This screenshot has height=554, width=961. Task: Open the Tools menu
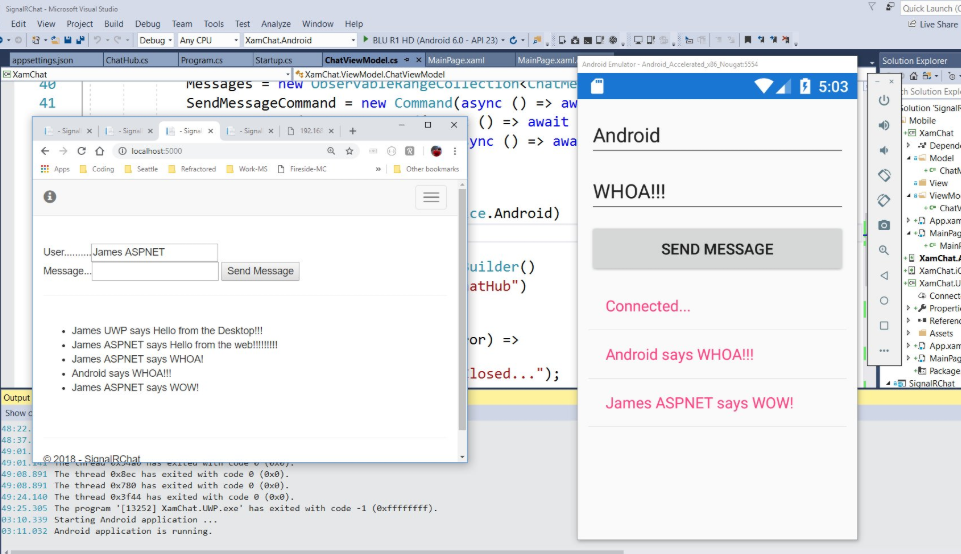[213, 24]
